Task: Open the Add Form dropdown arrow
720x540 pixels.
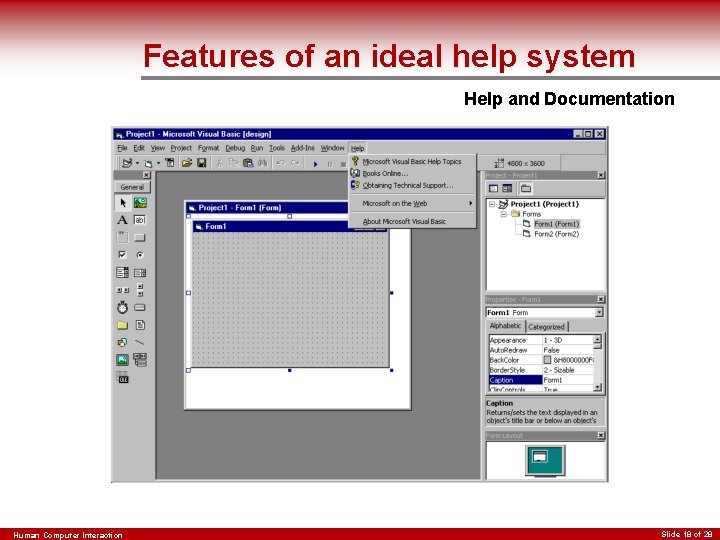Action: click(x=158, y=163)
